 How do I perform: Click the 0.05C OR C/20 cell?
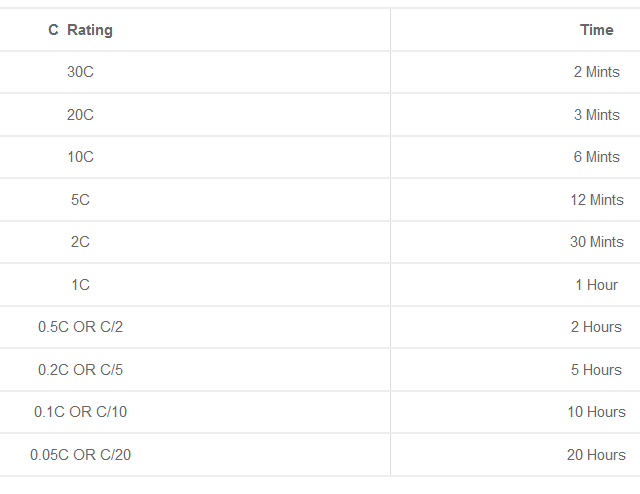coord(80,455)
